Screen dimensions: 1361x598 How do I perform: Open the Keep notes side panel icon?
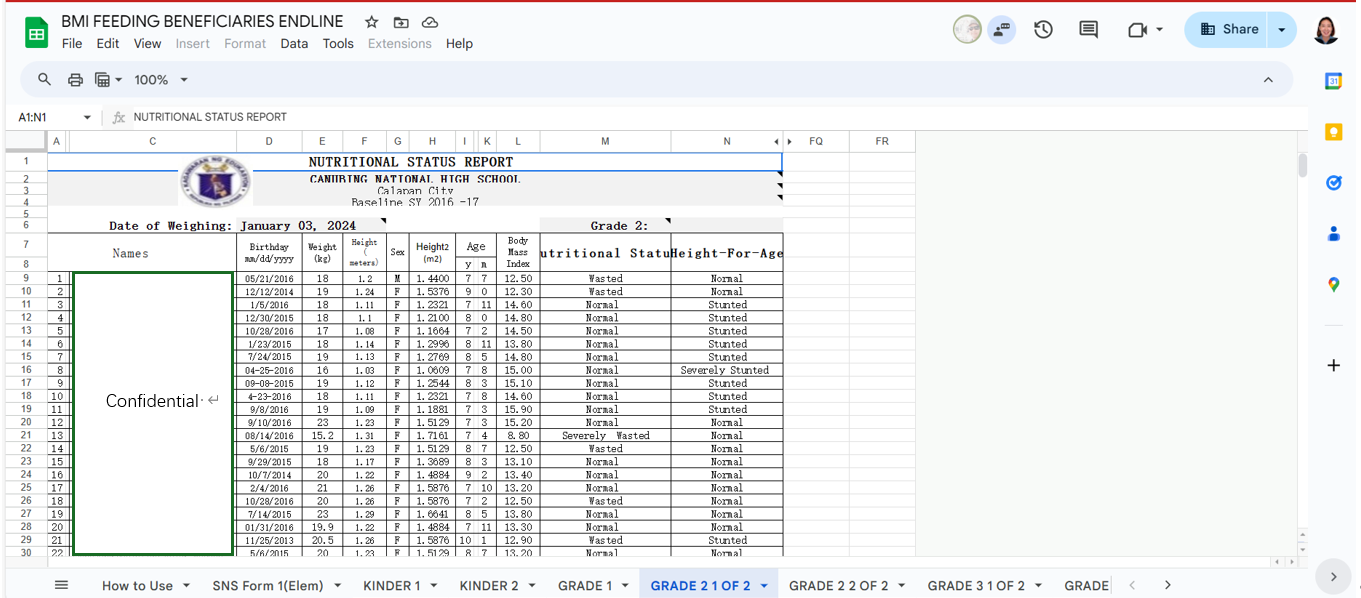pos(1333,132)
